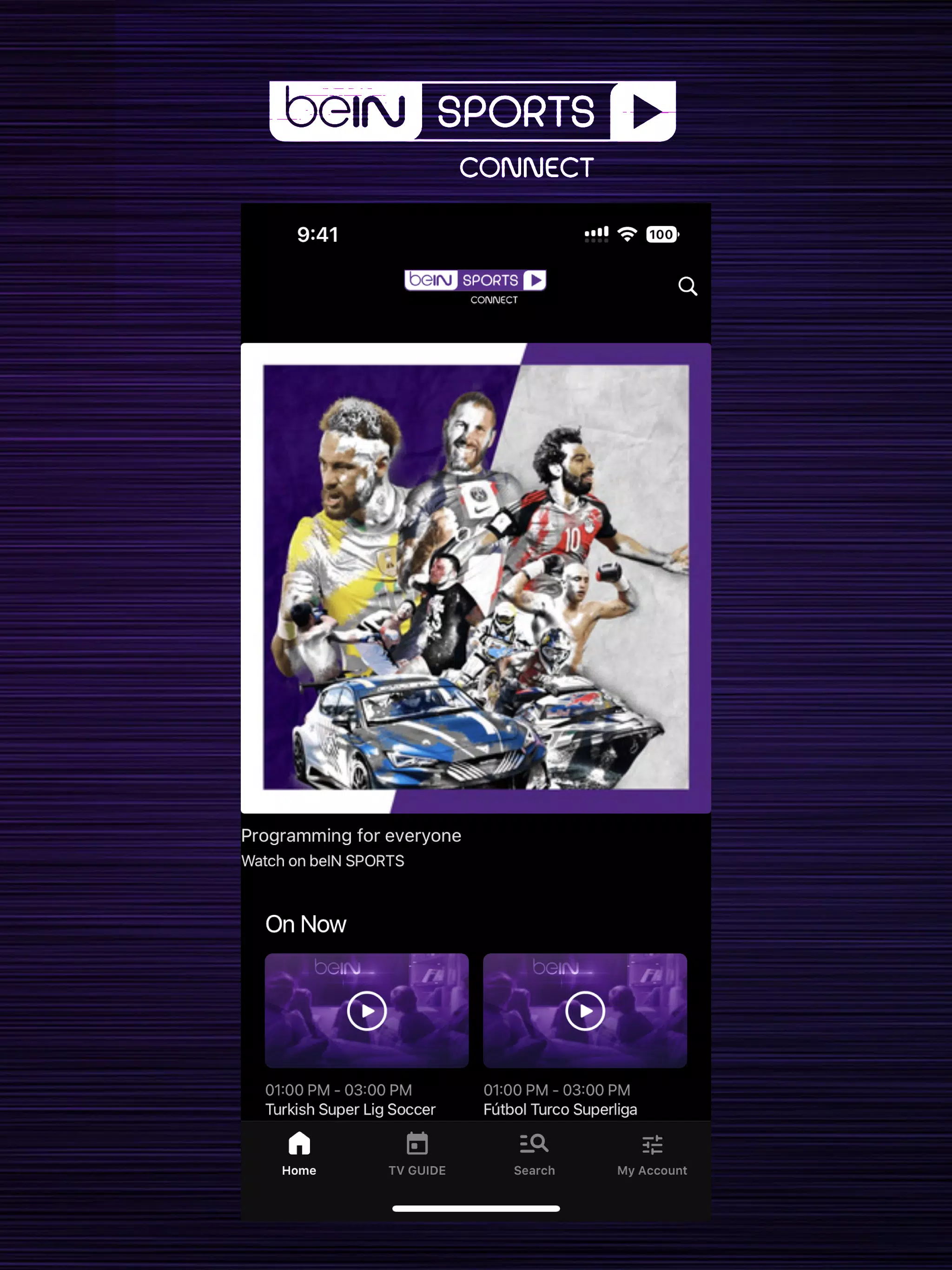952x1270 pixels.
Task: Select the Home tab in navigation
Action: pyautogui.click(x=298, y=1155)
